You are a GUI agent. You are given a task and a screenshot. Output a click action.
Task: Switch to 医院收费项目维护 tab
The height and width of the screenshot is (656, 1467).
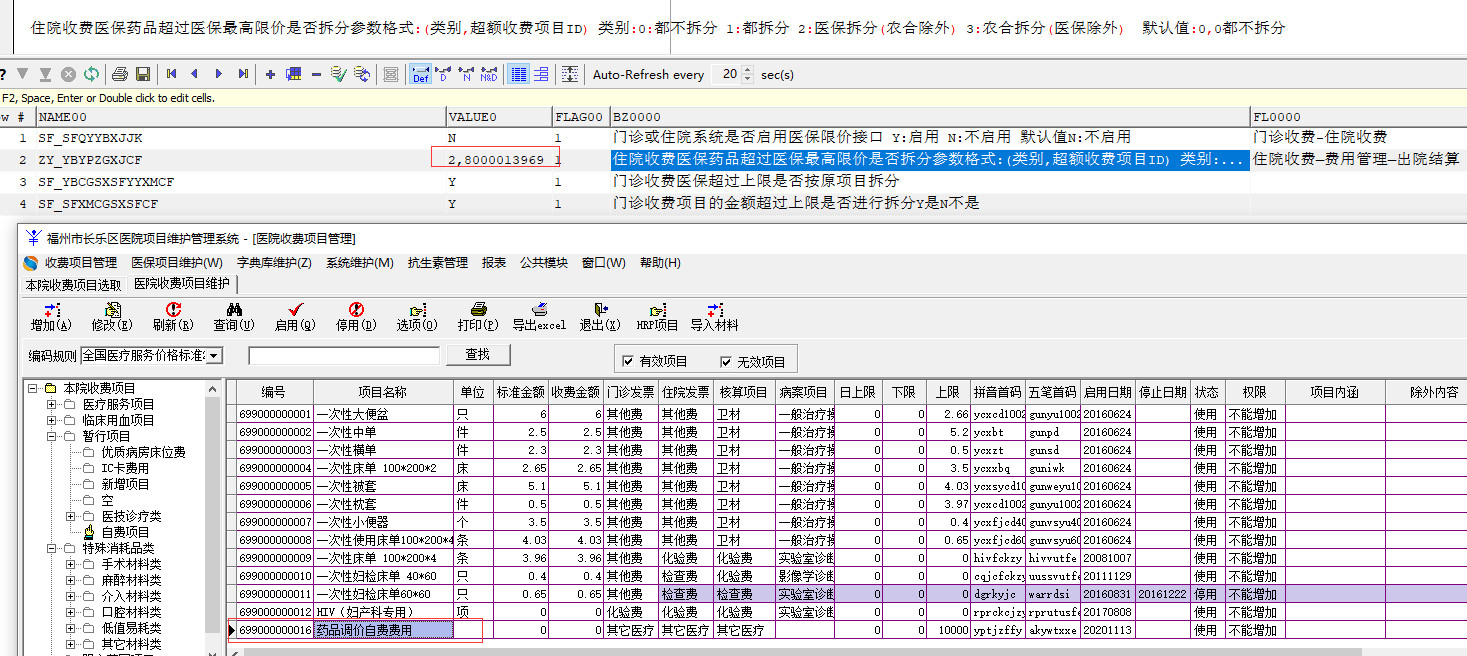(182, 284)
